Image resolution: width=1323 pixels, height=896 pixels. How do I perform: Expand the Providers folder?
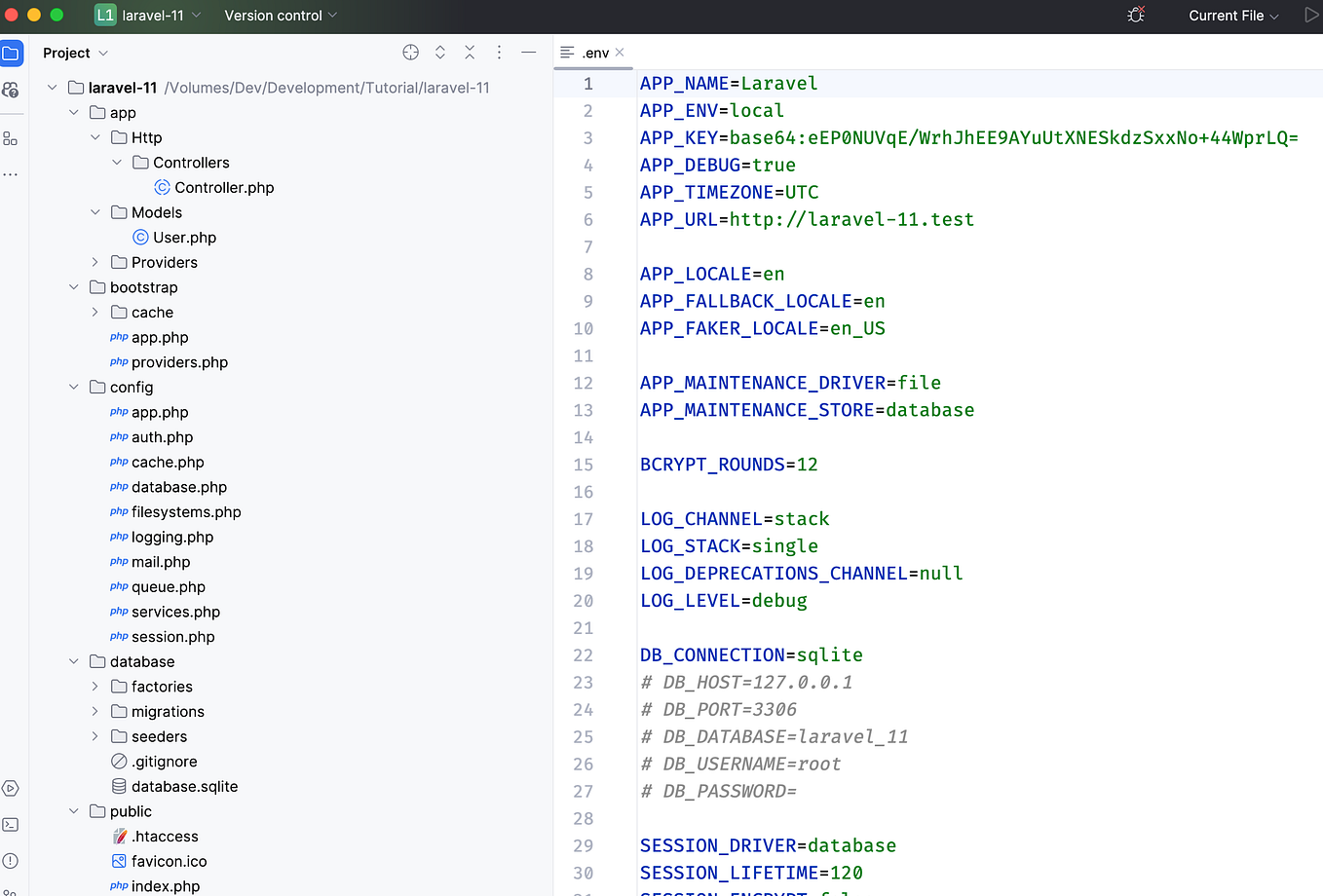(x=94, y=262)
